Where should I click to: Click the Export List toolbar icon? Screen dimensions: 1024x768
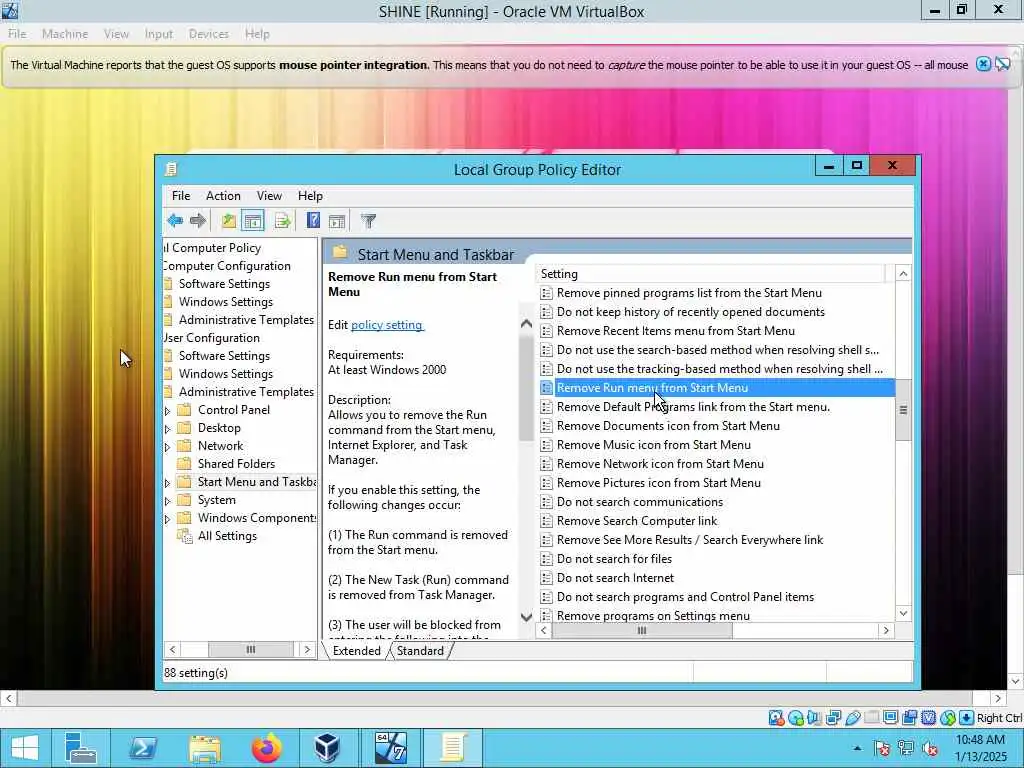(282, 221)
